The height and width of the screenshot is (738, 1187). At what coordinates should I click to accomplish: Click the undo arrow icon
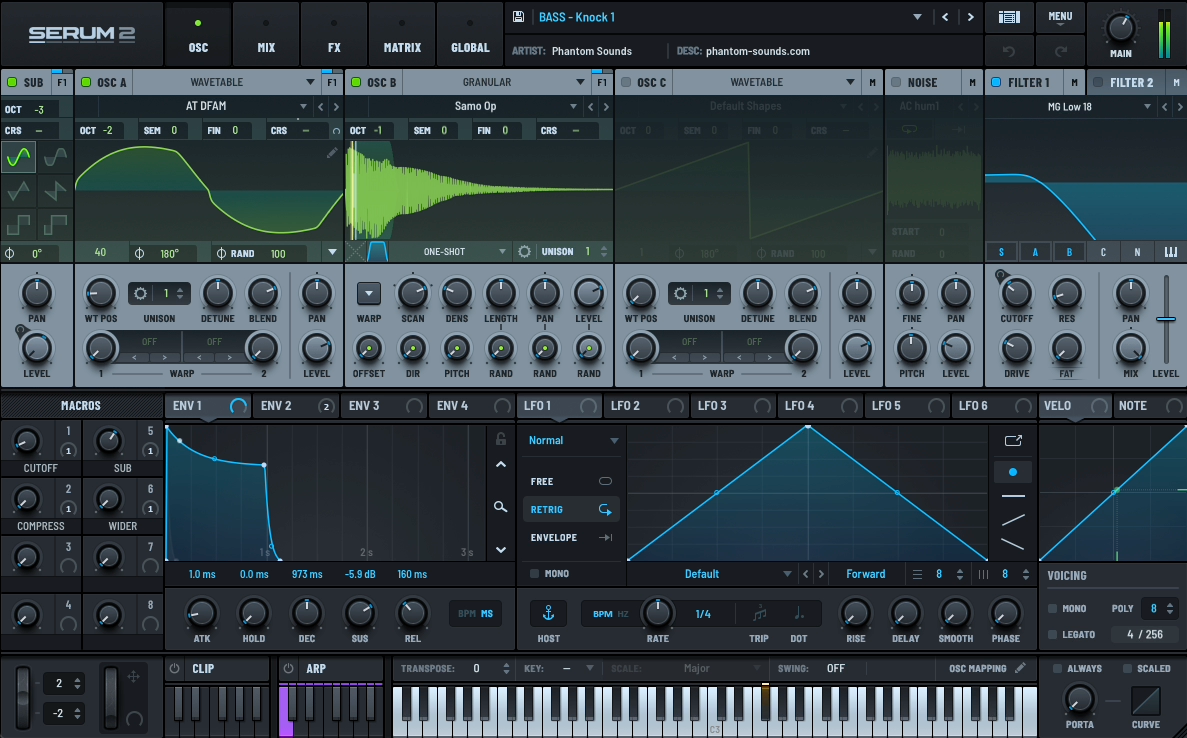(x=1009, y=50)
